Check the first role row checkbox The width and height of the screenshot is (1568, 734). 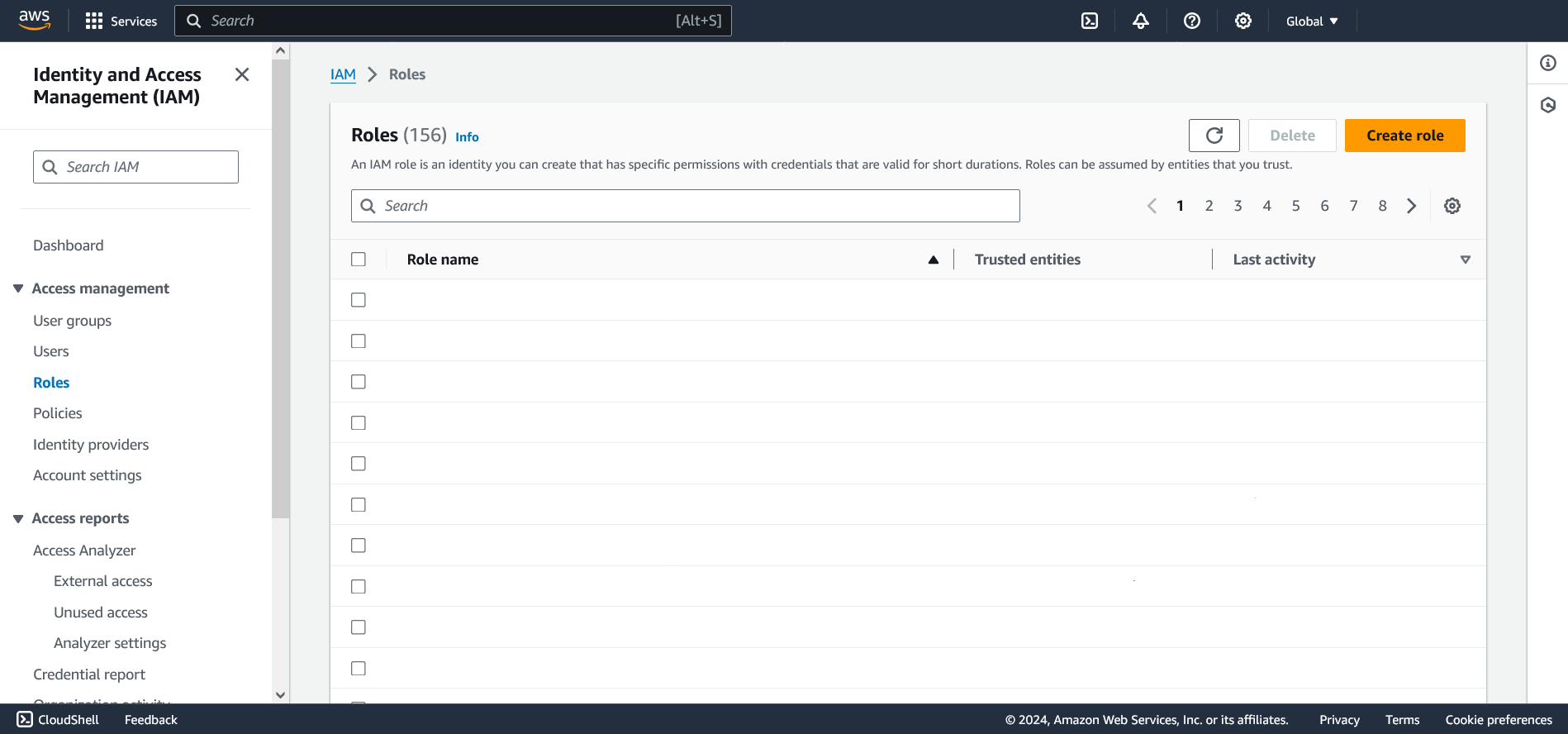(359, 300)
